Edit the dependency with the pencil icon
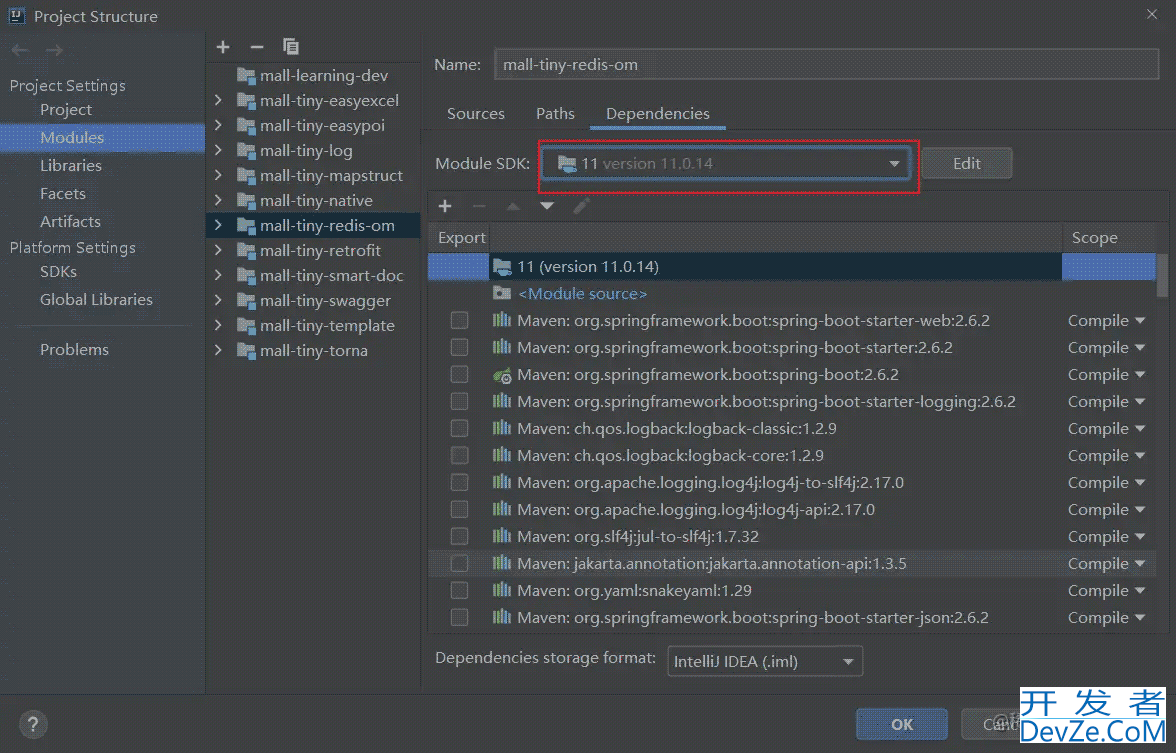The width and height of the screenshot is (1176, 753). click(581, 206)
